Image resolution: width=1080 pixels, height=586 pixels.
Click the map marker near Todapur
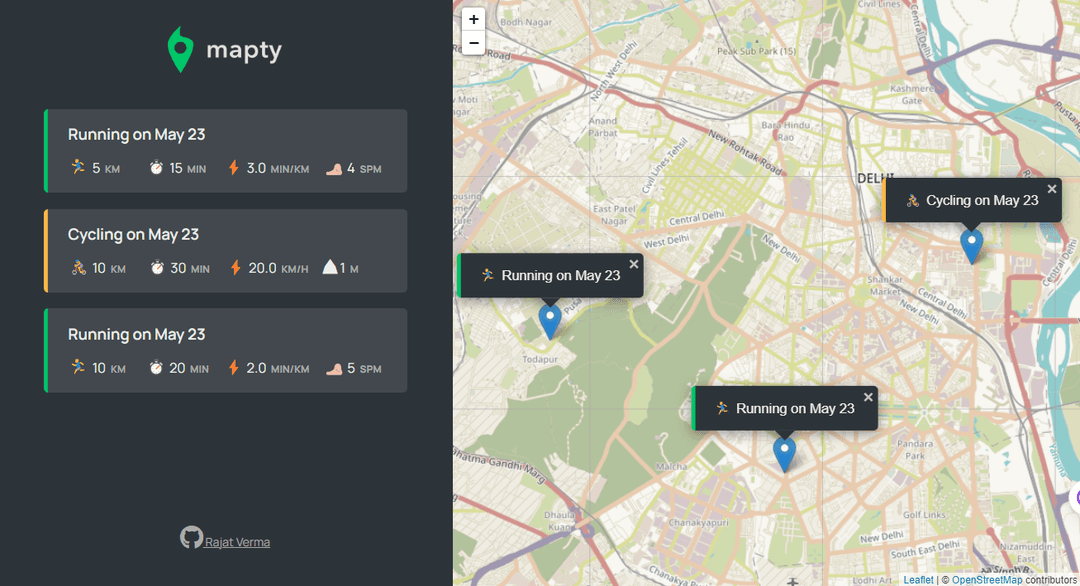coord(550,322)
